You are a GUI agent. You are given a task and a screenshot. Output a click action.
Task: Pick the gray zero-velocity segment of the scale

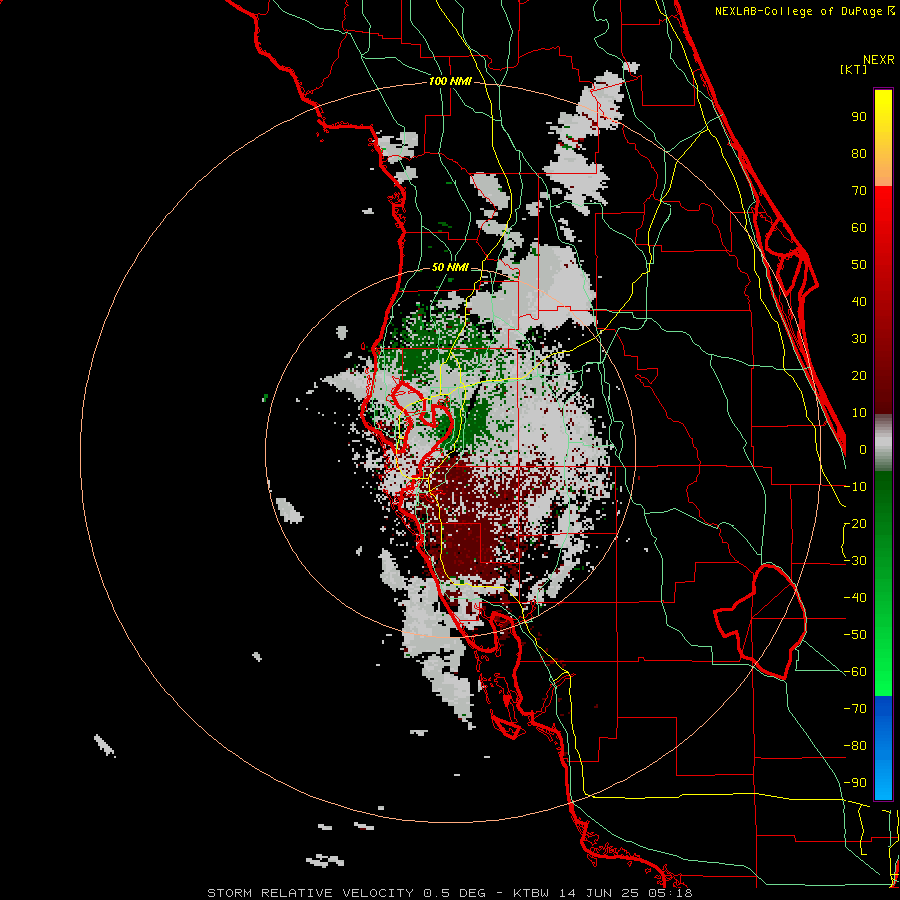tap(883, 443)
